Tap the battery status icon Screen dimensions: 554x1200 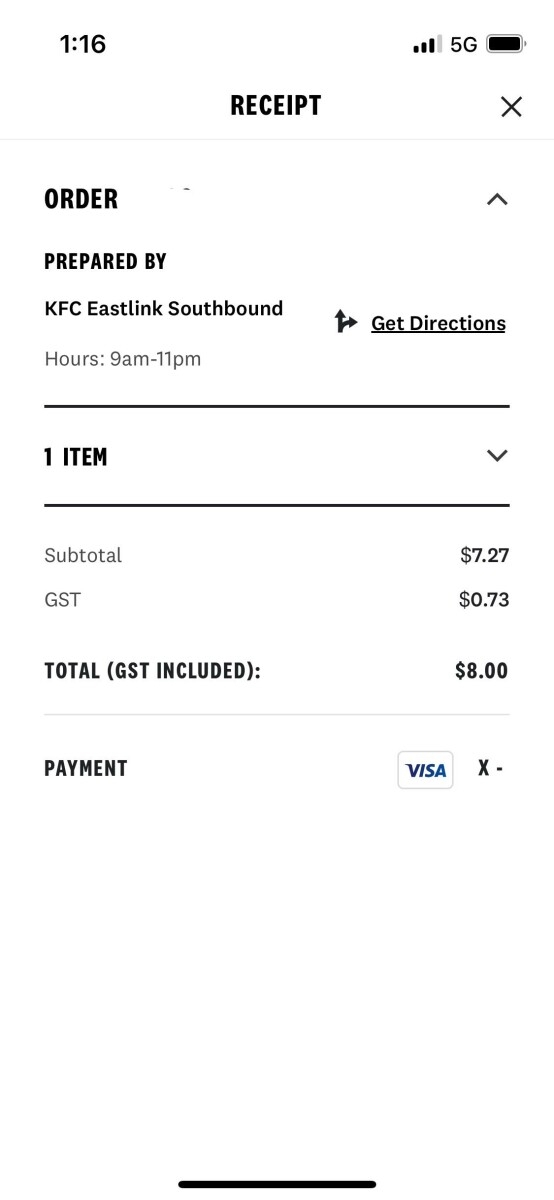point(506,44)
